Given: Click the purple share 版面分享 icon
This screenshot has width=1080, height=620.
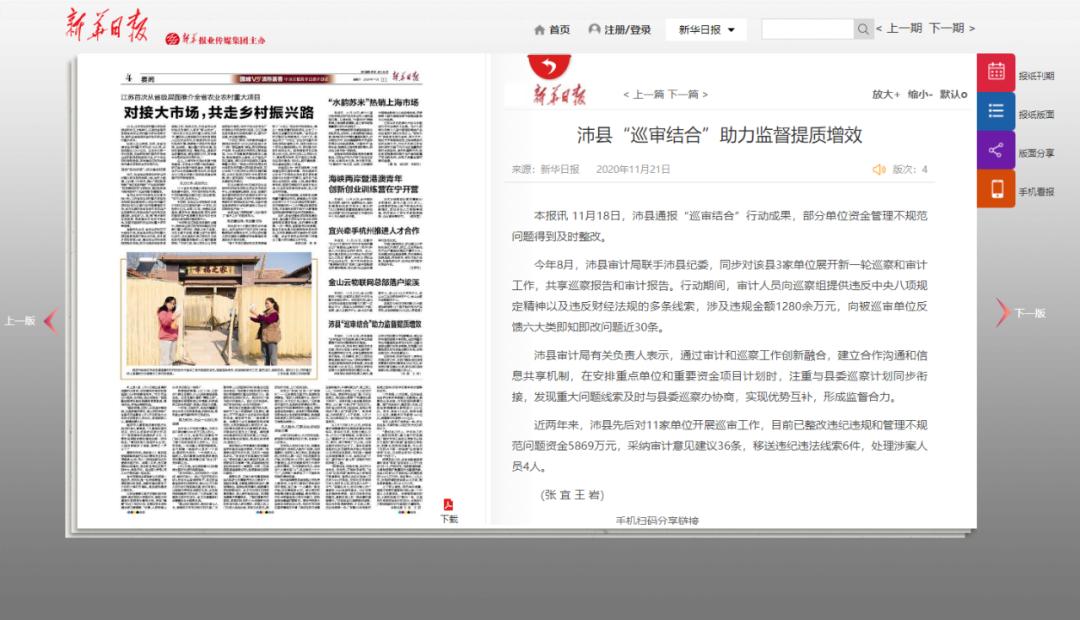Looking at the screenshot, I should pos(996,149).
